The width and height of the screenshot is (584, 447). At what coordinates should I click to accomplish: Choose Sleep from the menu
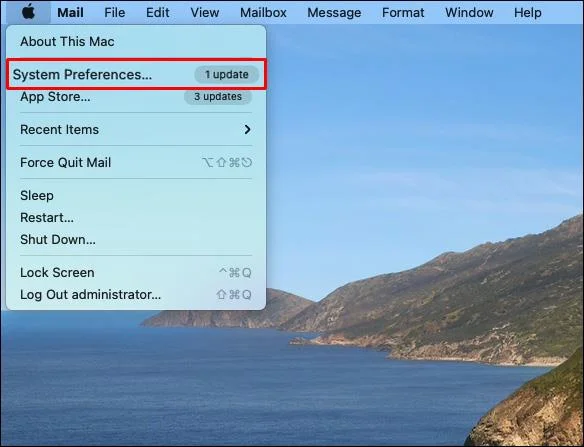click(x=136, y=195)
